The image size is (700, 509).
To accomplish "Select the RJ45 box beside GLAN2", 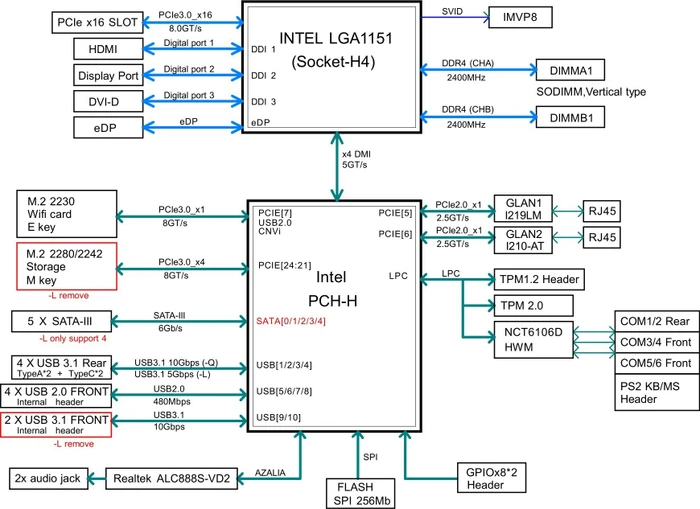I will [602, 238].
